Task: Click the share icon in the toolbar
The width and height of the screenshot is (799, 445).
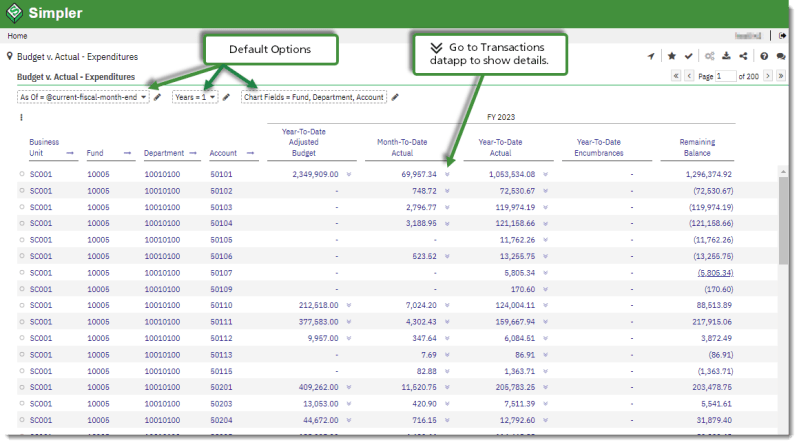Action: [x=743, y=56]
